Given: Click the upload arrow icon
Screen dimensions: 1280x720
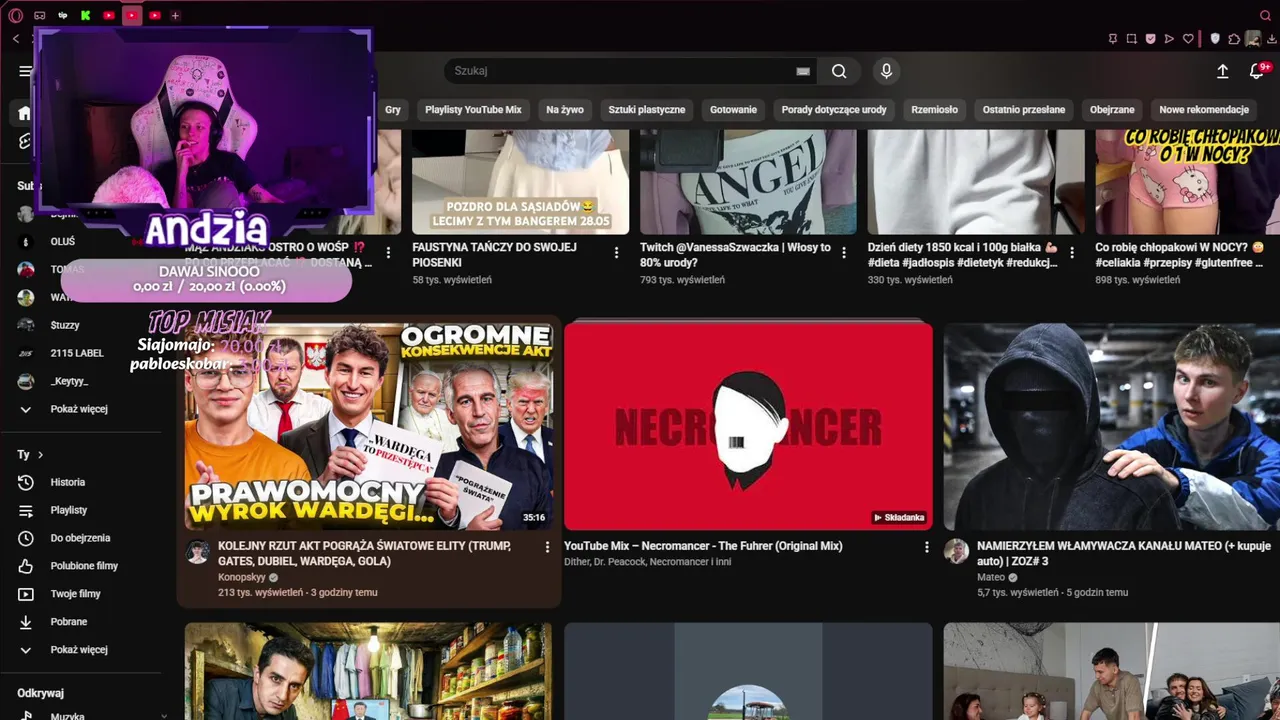Looking at the screenshot, I should tap(1222, 71).
